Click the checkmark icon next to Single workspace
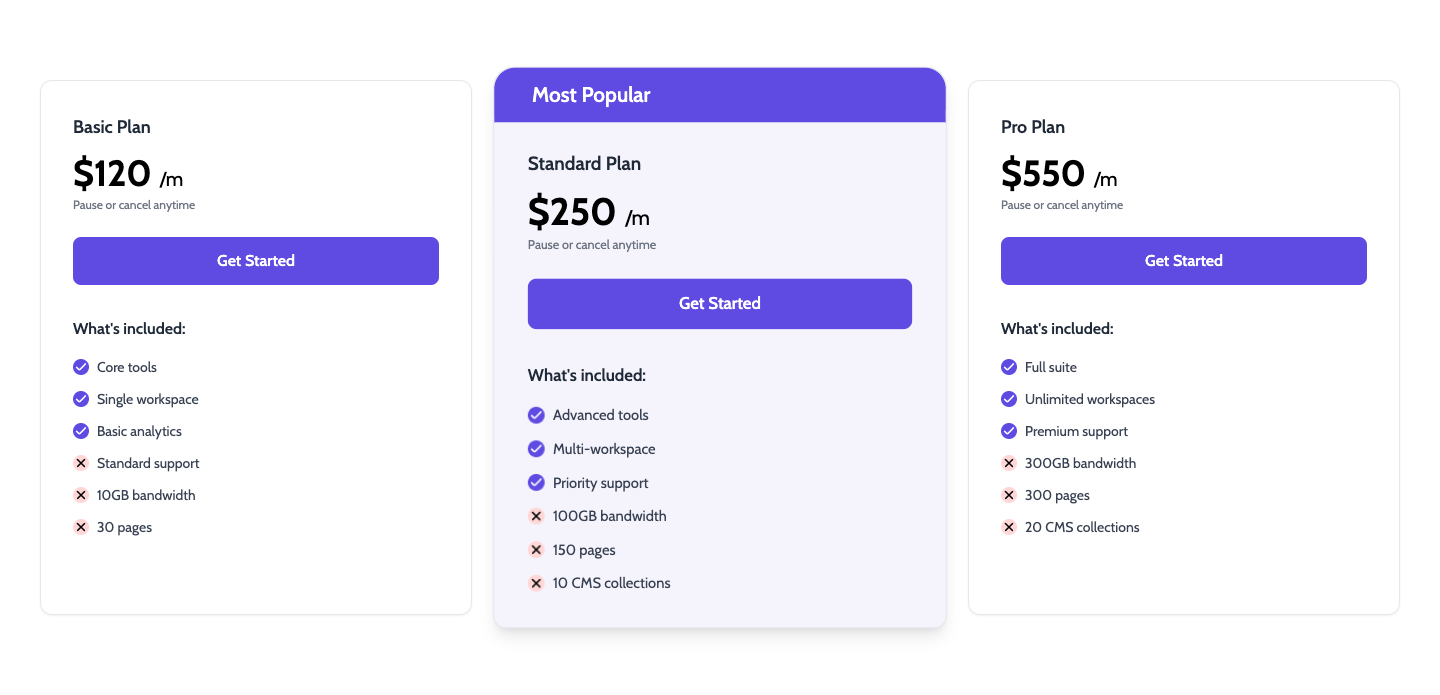The height and width of the screenshot is (695, 1440). 81,399
